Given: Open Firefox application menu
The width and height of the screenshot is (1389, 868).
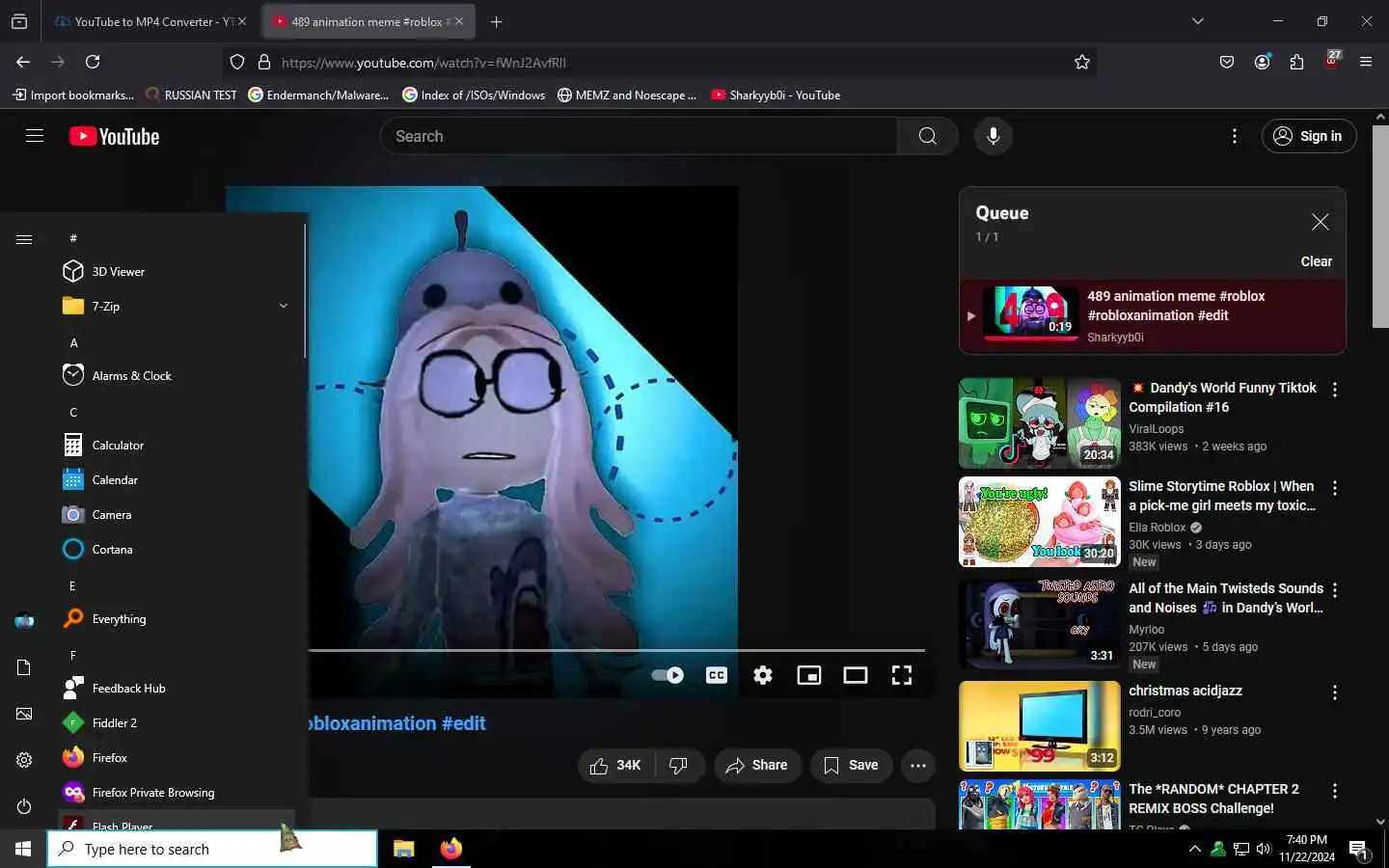Looking at the screenshot, I should pyautogui.click(x=1365, y=62).
